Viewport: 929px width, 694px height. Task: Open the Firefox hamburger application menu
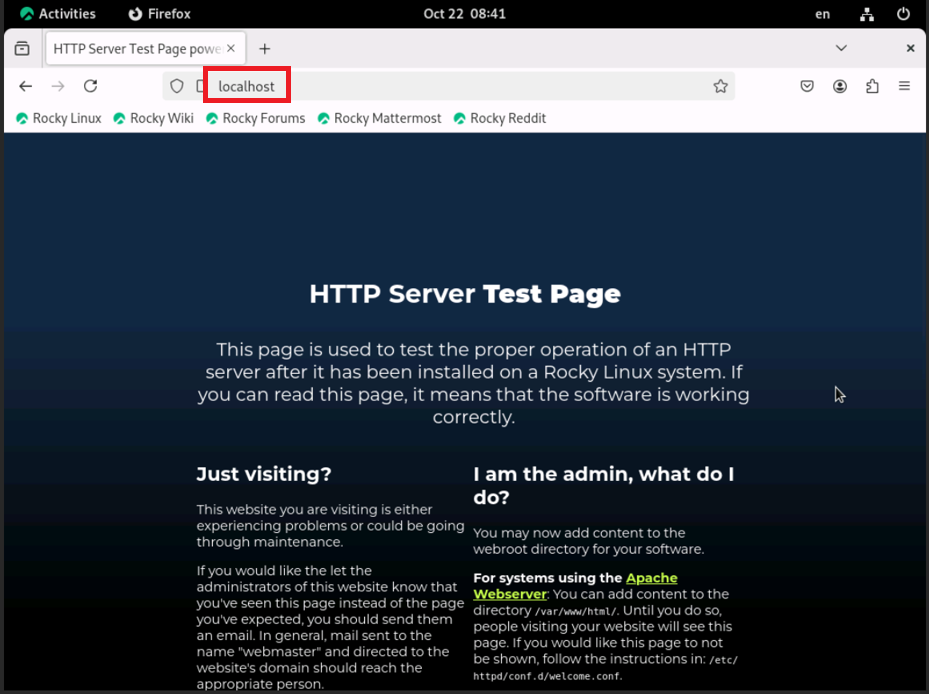click(904, 87)
